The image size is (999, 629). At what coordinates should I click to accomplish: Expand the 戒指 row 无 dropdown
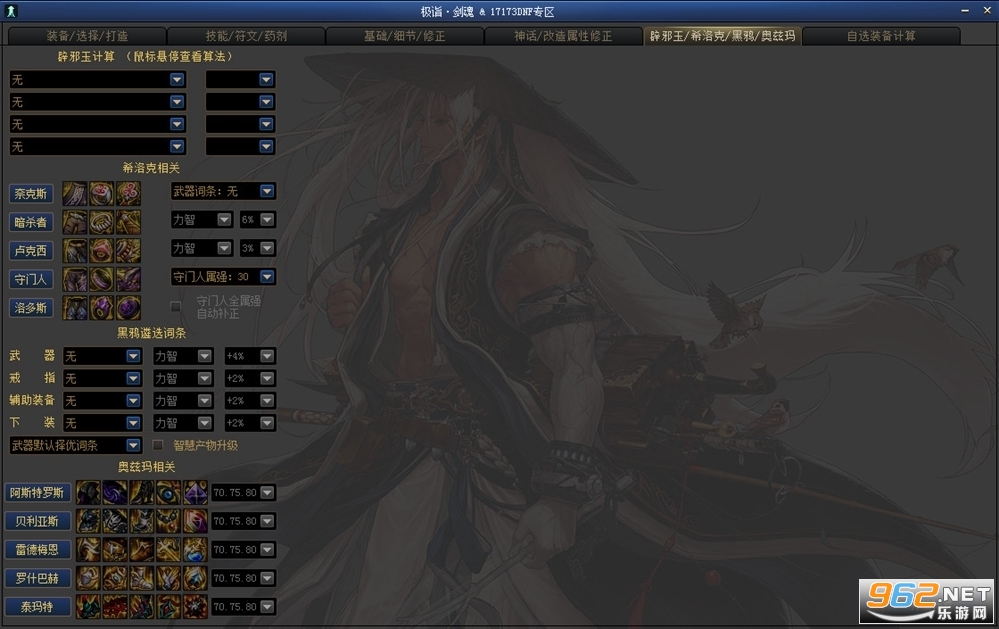coord(102,378)
